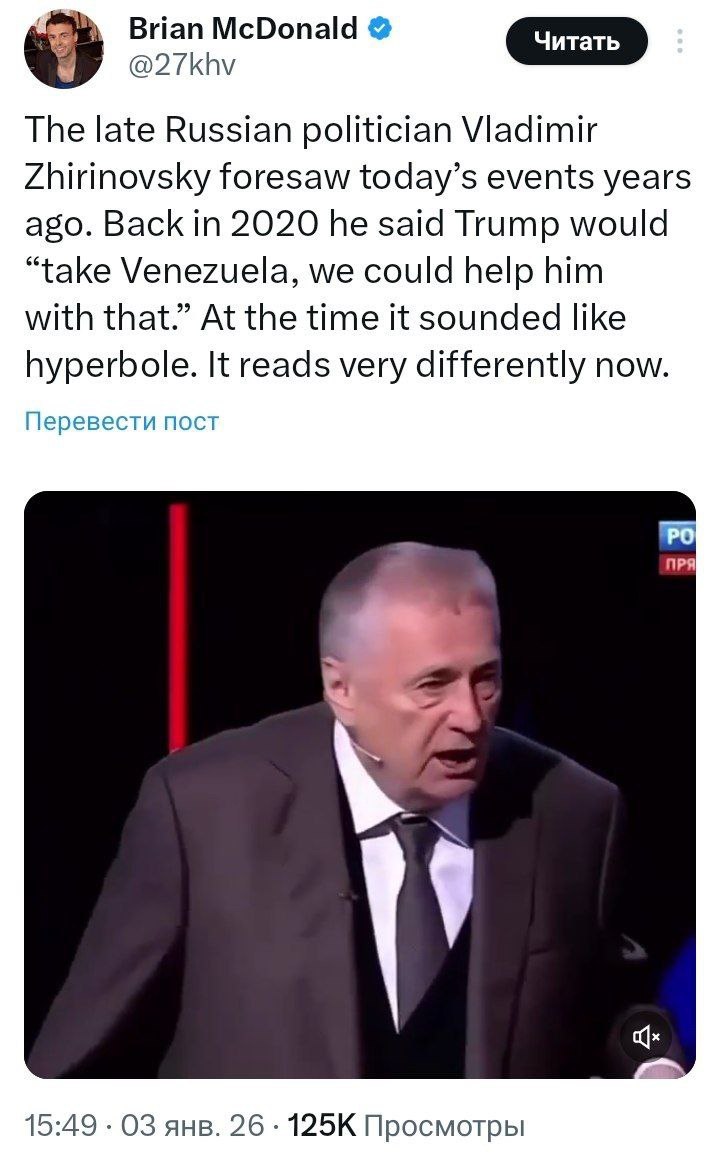Click the red vertical bar in the video

pos(179,626)
